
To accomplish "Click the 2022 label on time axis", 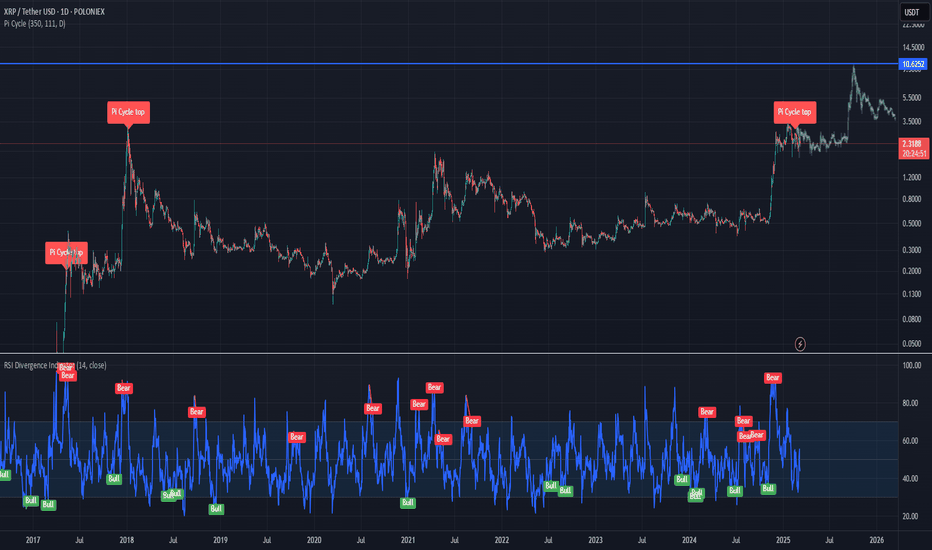I will [502, 540].
